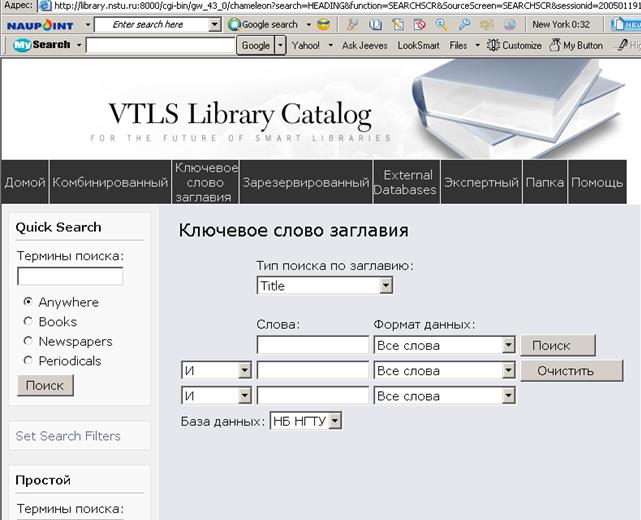Open the Комбинированный navigation tab
This screenshot has height=520, width=641.
[x=110, y=183]
